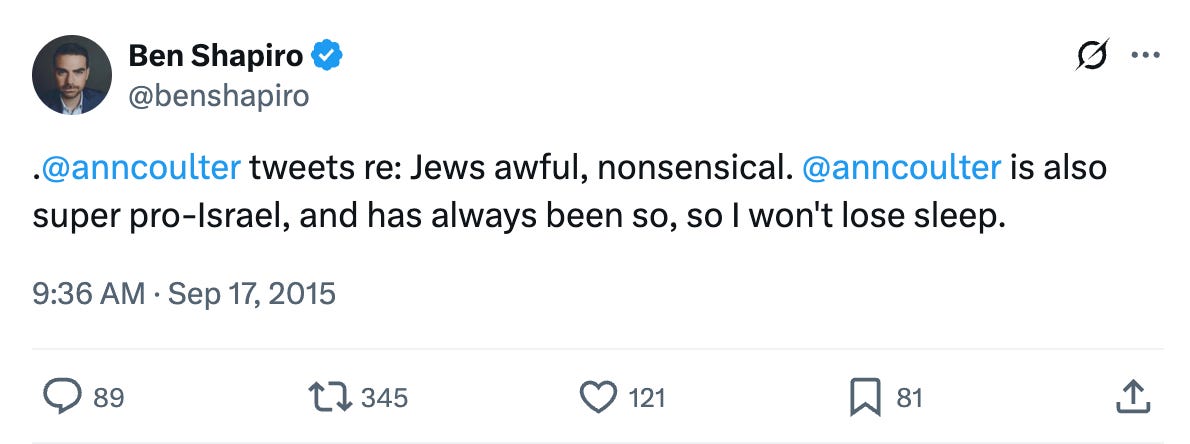Open the second @anncoulter mention before 'is also'

901,167
